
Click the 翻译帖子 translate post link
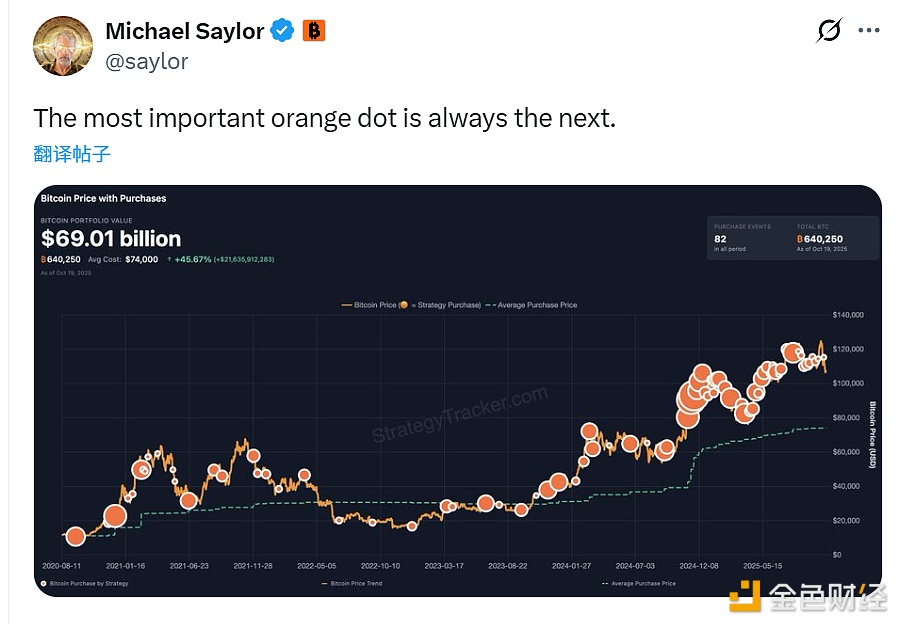(72, 154)
